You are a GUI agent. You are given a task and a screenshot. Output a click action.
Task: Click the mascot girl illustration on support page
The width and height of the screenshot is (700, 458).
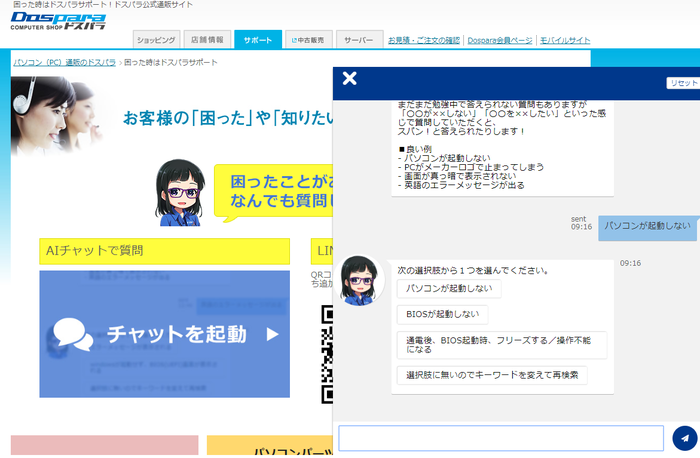pyautogui.click(x=179, y=193)
